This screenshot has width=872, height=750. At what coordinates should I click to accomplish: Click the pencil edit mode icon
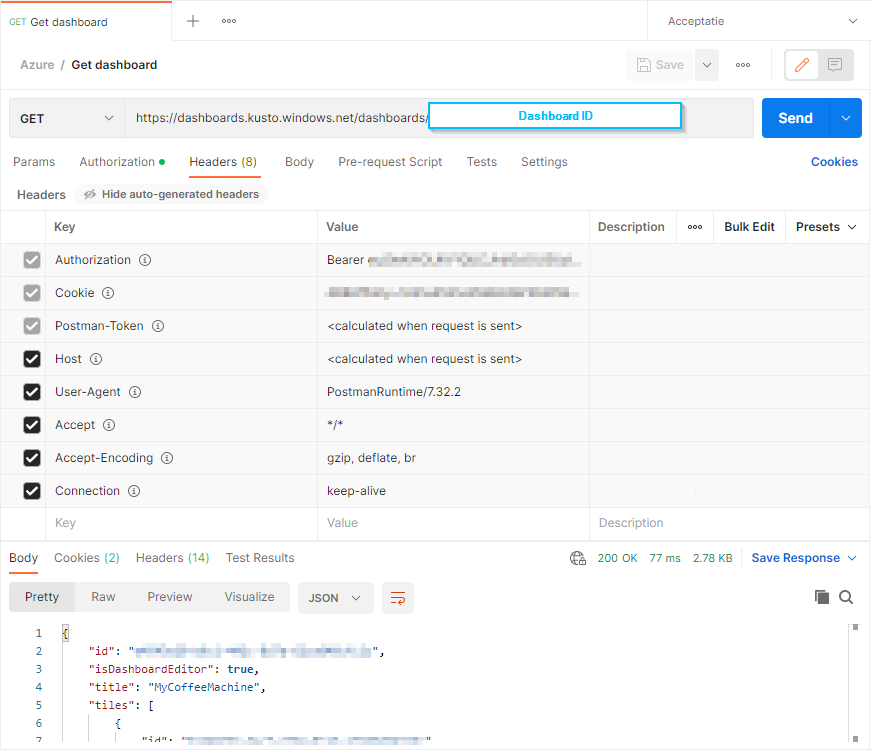[801, 65]
